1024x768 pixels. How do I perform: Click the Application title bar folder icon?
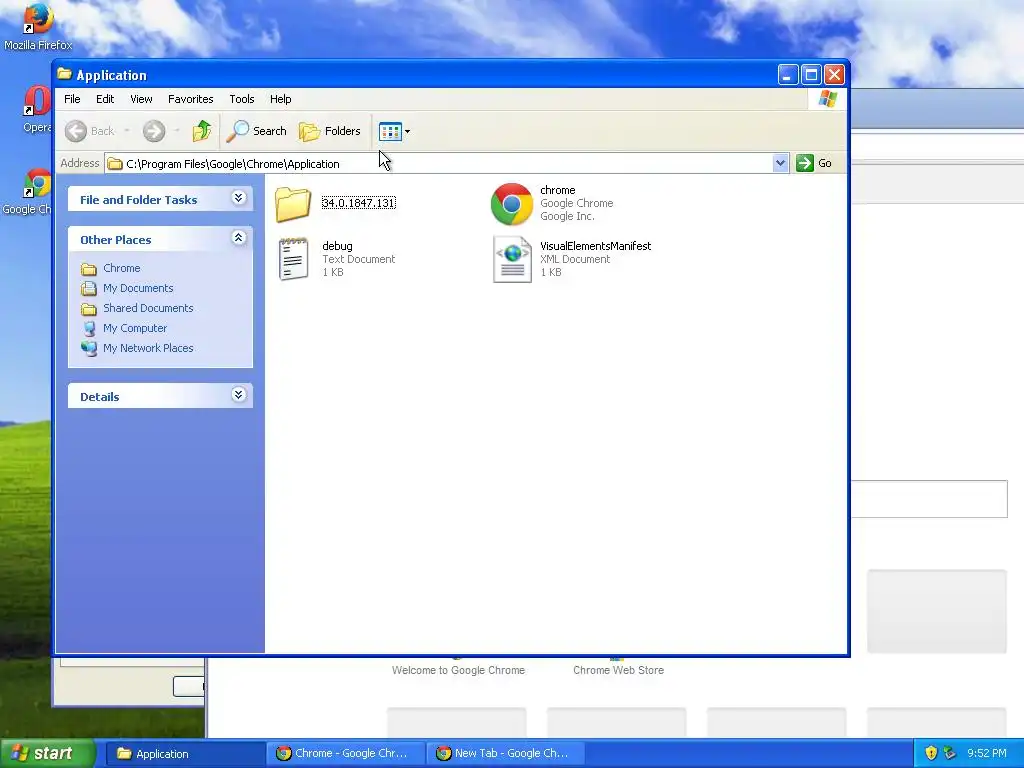point(64,74)
